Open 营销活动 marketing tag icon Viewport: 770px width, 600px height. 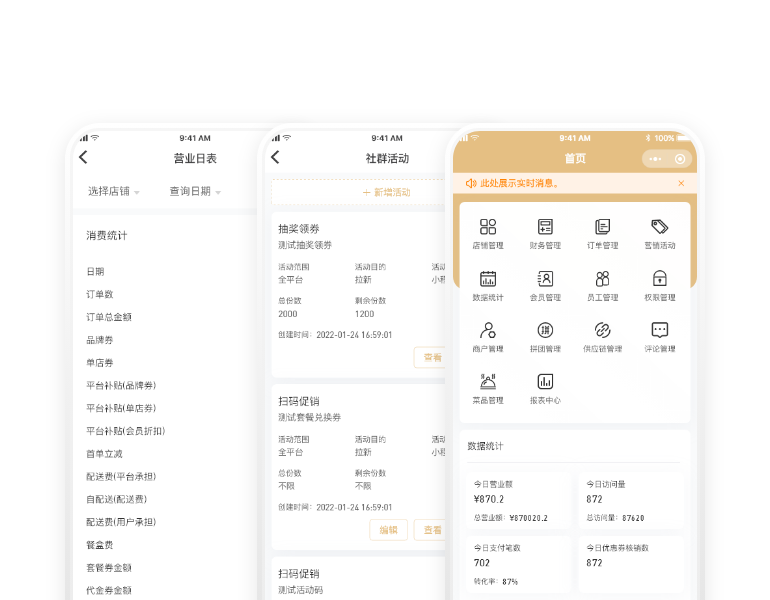[659, 228]
